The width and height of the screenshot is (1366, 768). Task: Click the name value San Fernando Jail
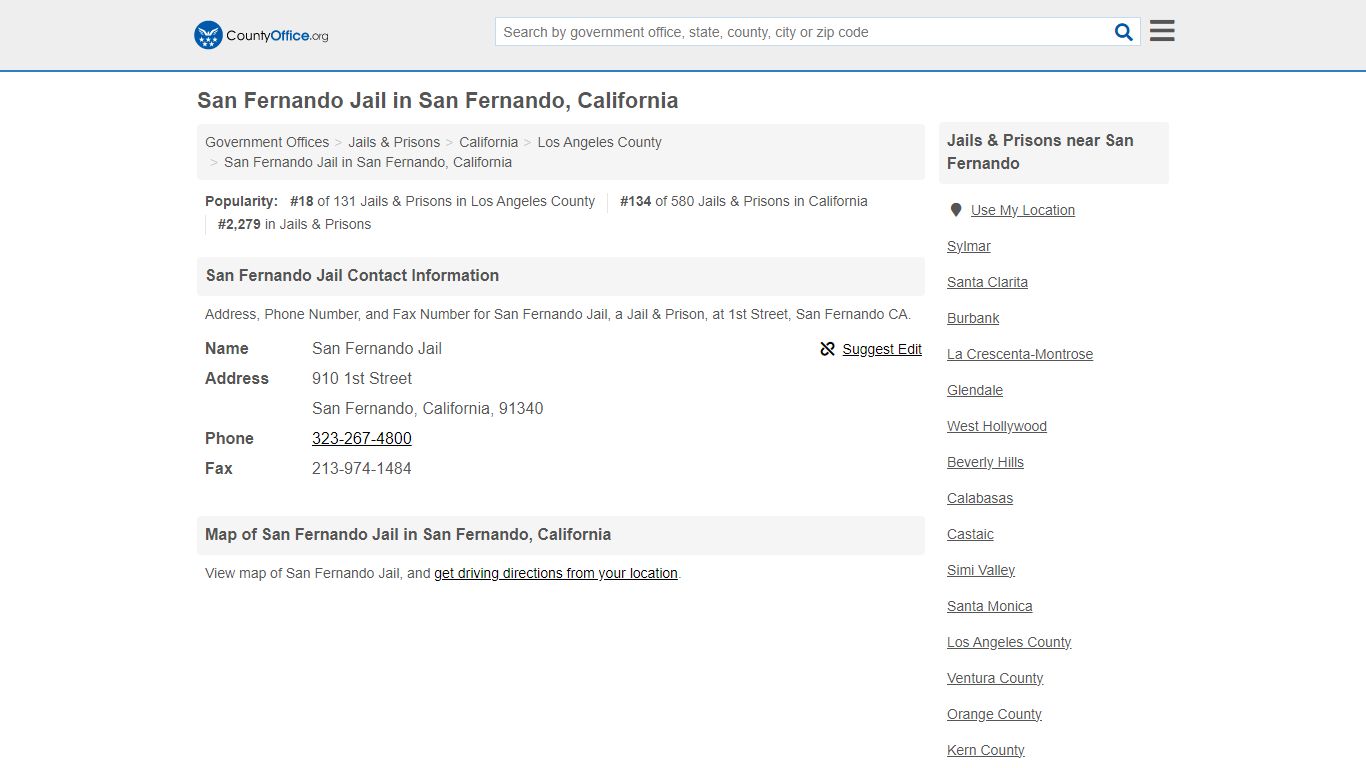click(x=377, y=348)
